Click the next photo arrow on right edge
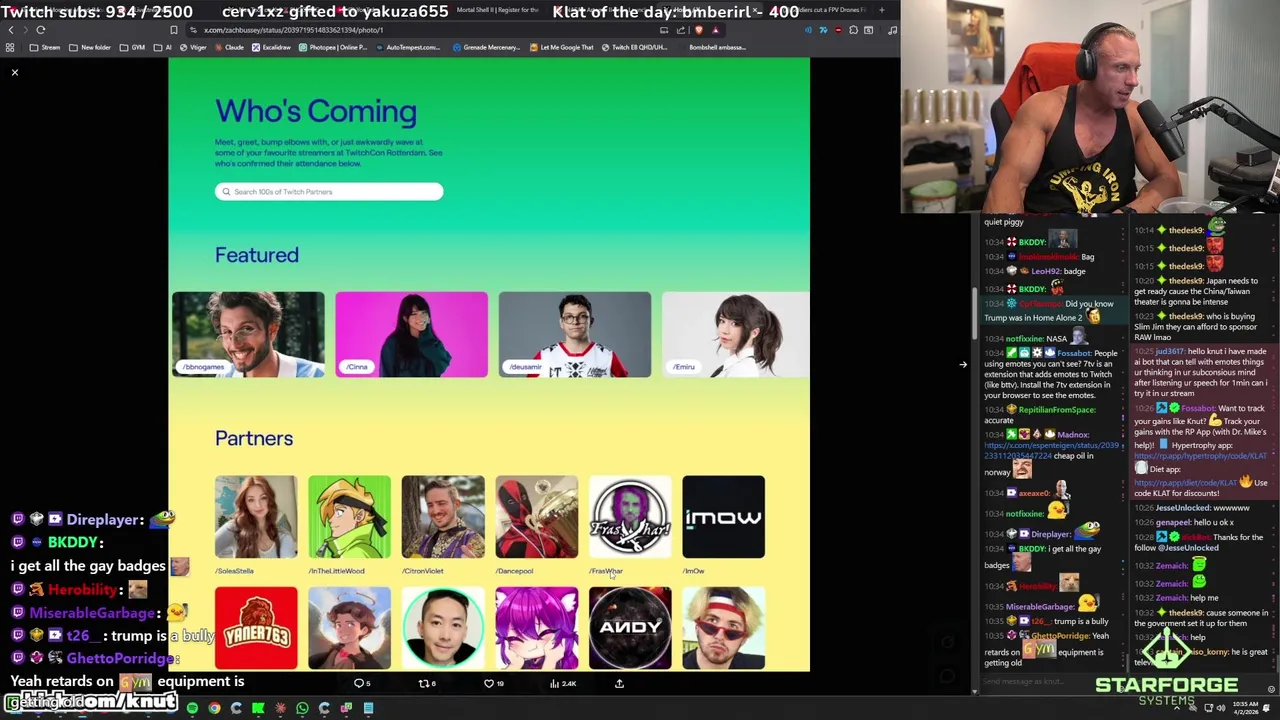 963,364
